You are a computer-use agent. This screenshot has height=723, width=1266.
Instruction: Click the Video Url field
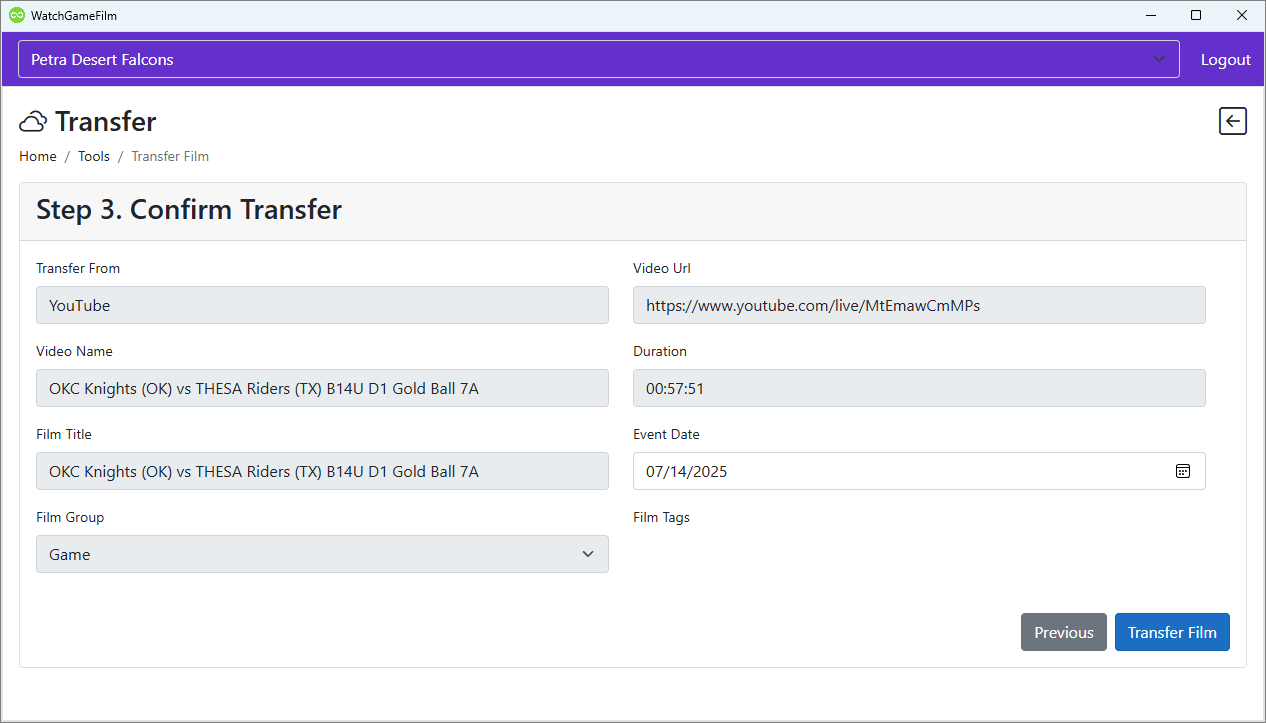click(x=918, y=305)
